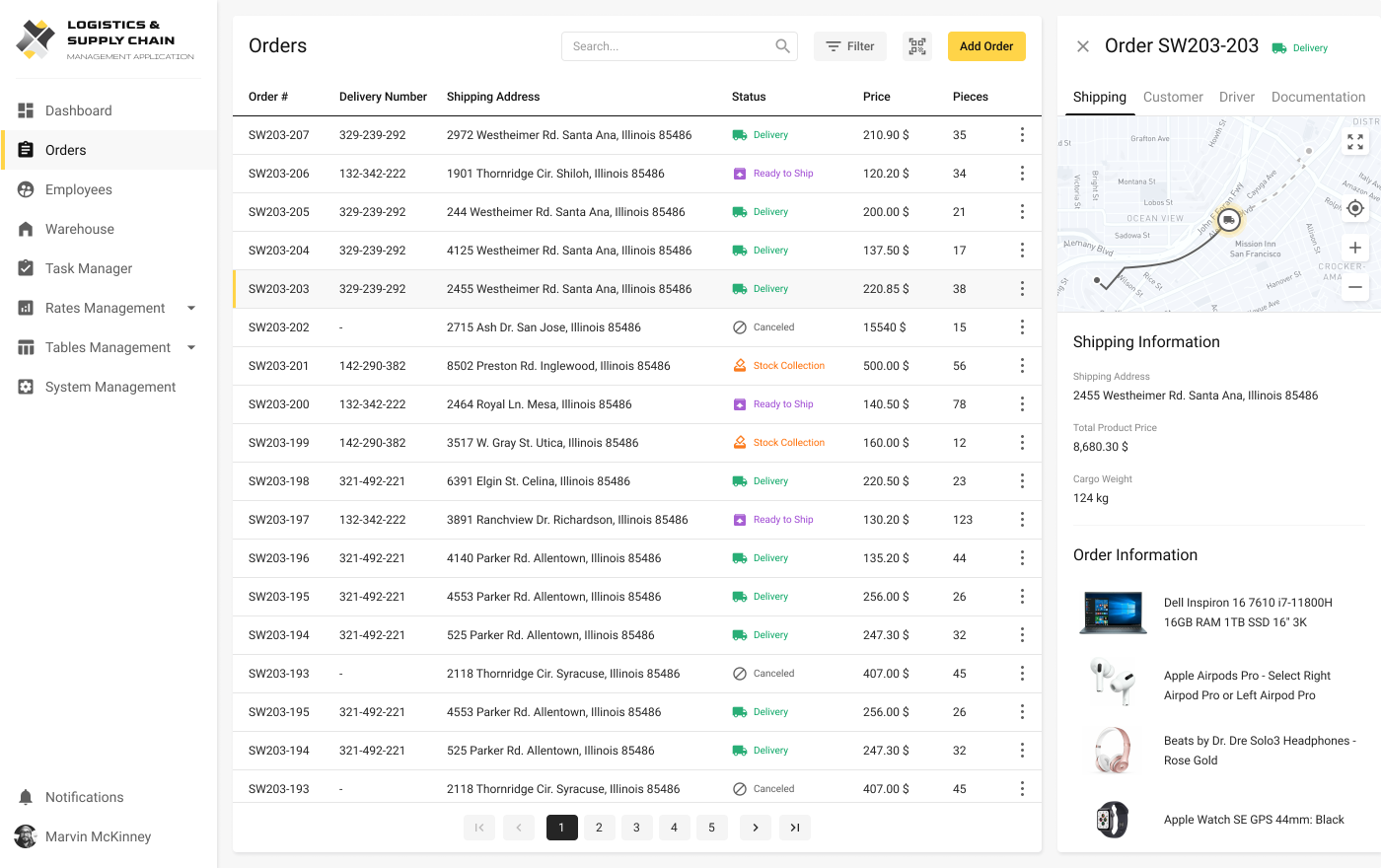The width and height of the screenshot is (1381, 868).
Task: Expand the map to fullscreen
Action: coord(1354,142)
